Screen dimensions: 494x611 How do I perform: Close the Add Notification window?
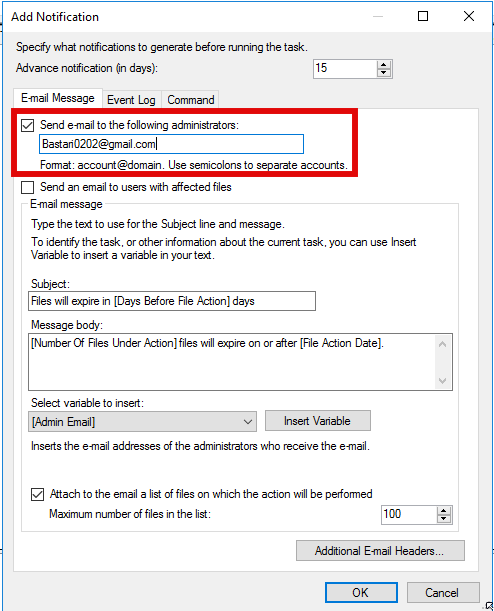(469, 16)
